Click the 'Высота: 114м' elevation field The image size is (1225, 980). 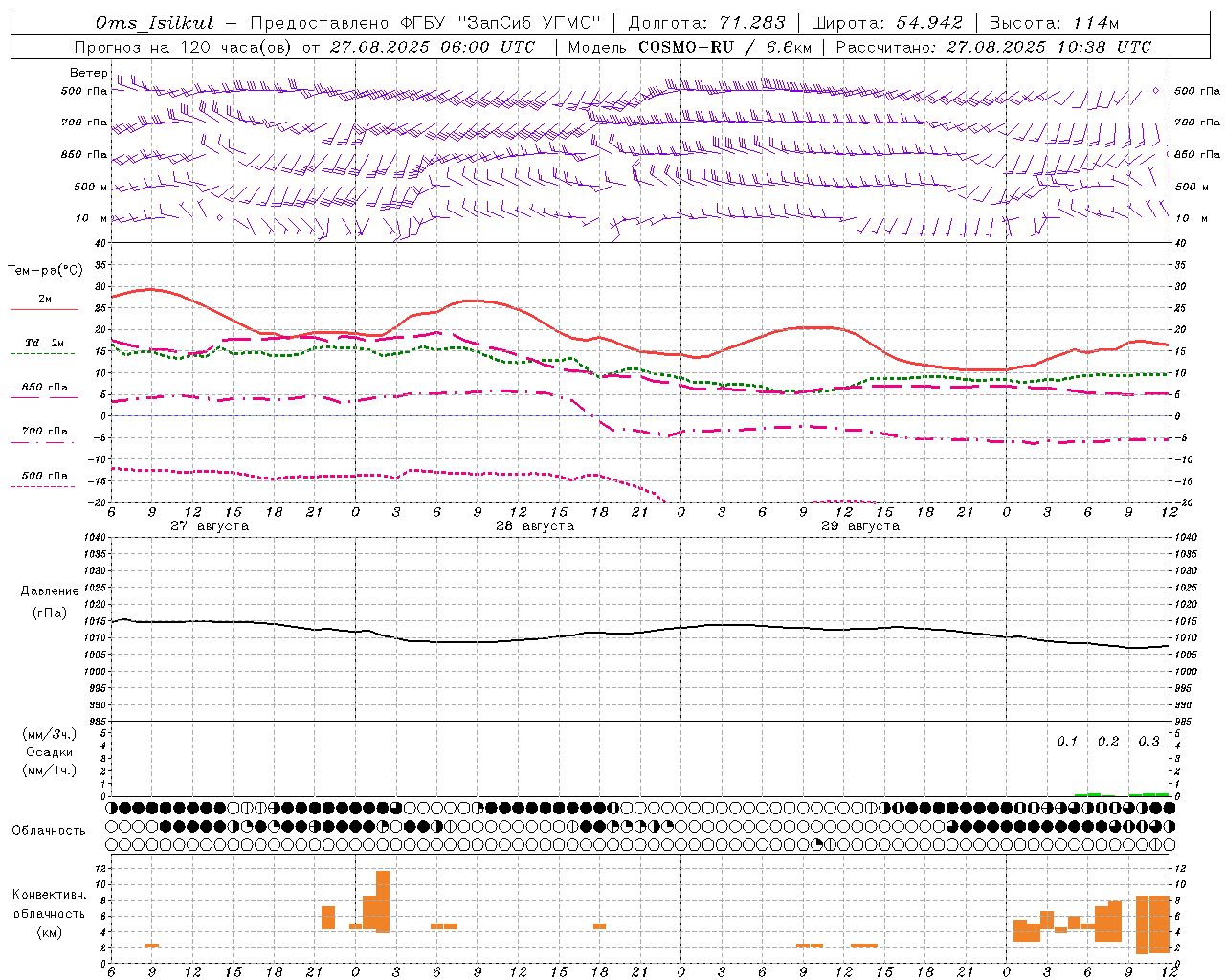click(x=1054, y=23)
